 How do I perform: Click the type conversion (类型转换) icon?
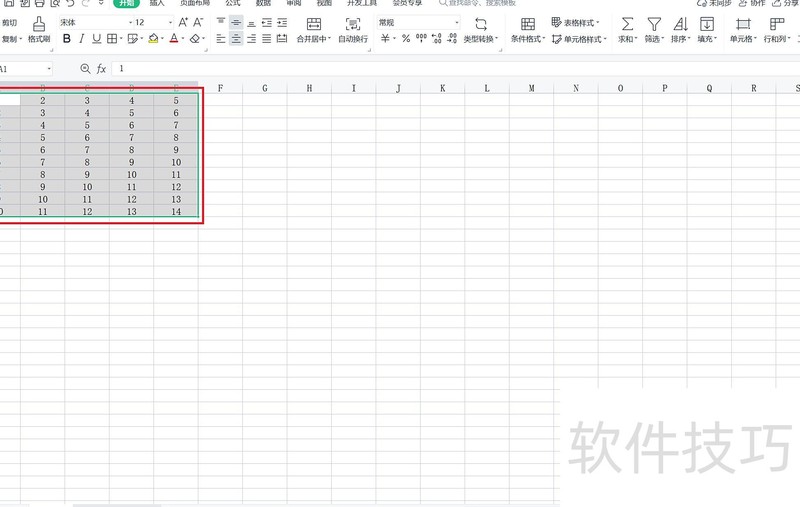(x=481, y=24)
